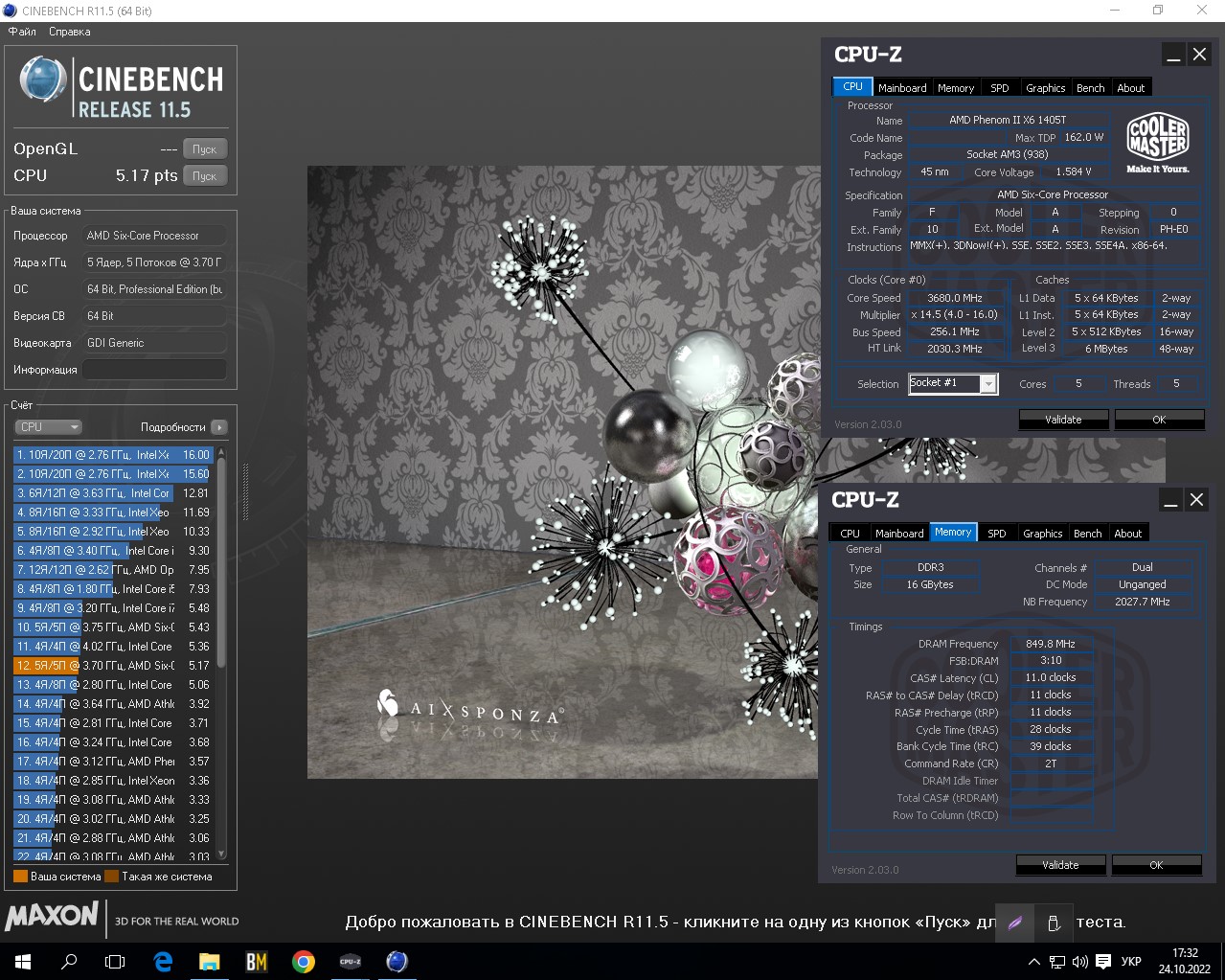
Task: Switch to CPU-Z taskbar icon
Action: tap(351, 961)
